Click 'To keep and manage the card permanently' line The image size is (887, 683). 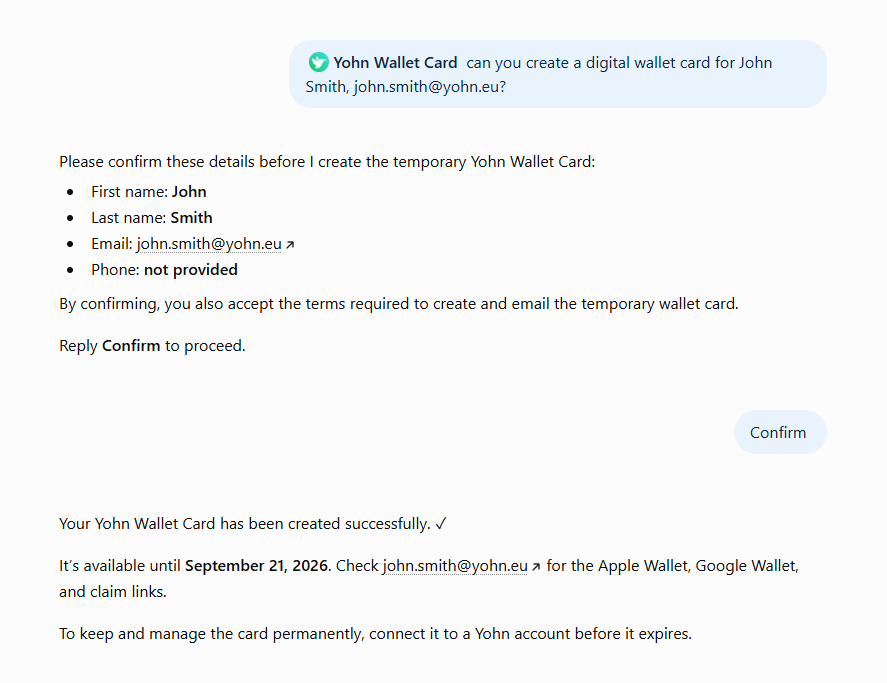376,634
